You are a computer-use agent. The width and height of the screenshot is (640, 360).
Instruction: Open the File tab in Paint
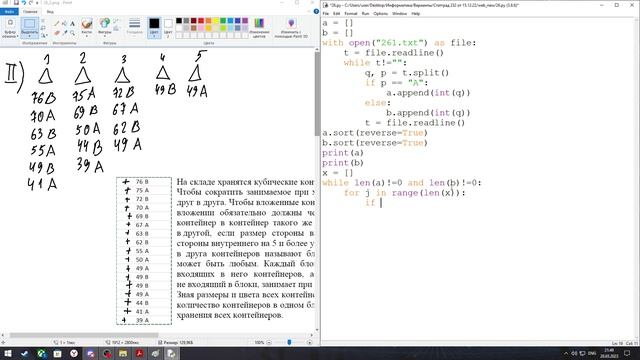(x=9, y=11)
